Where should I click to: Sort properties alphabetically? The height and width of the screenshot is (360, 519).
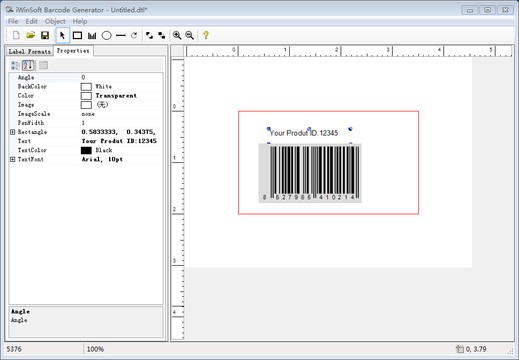[x=28, y=65]
